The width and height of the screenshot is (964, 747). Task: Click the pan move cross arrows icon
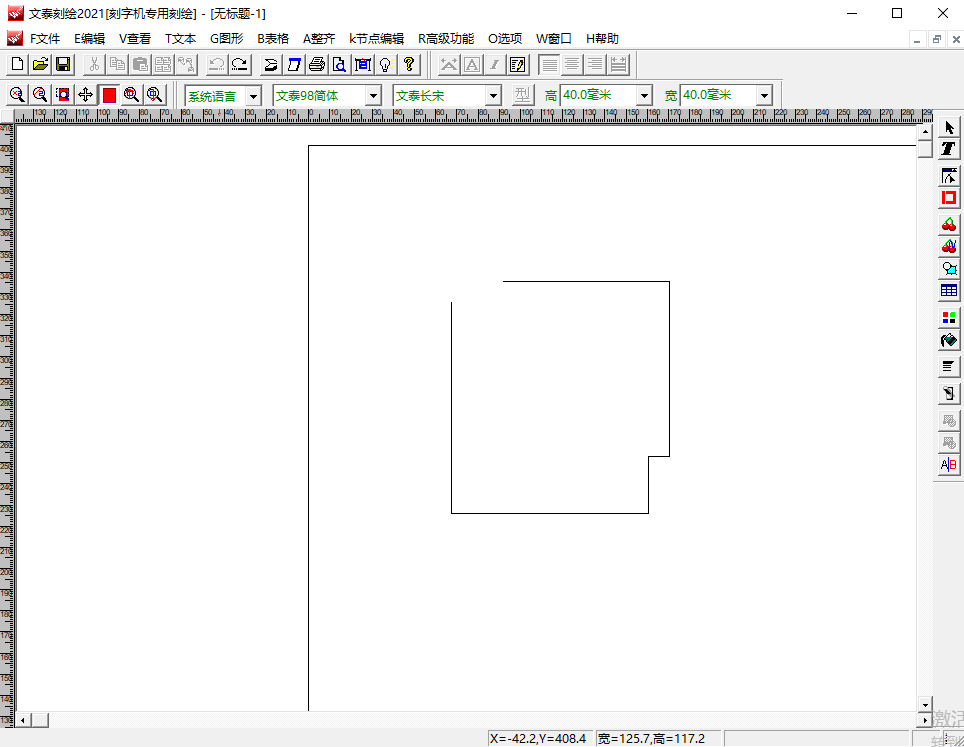85,95
